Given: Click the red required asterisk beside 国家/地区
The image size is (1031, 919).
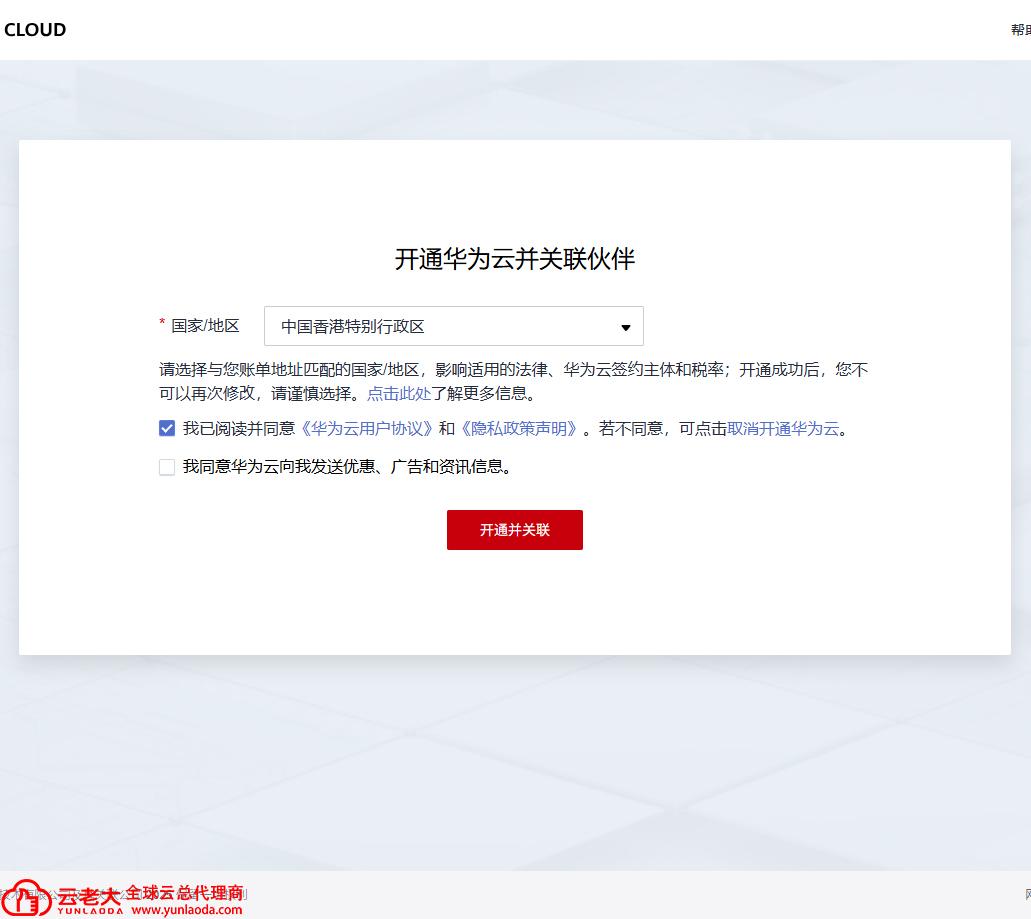Looking at the screenshot, I should click(162, 324).
